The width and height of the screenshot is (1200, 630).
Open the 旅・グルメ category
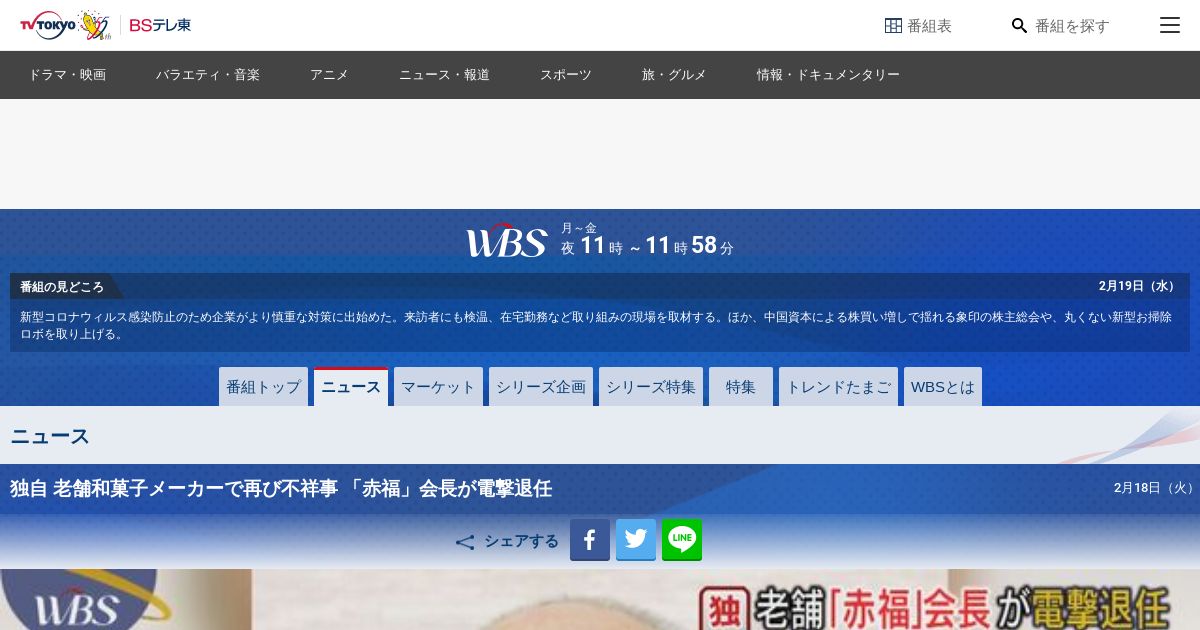coord(674,75)
